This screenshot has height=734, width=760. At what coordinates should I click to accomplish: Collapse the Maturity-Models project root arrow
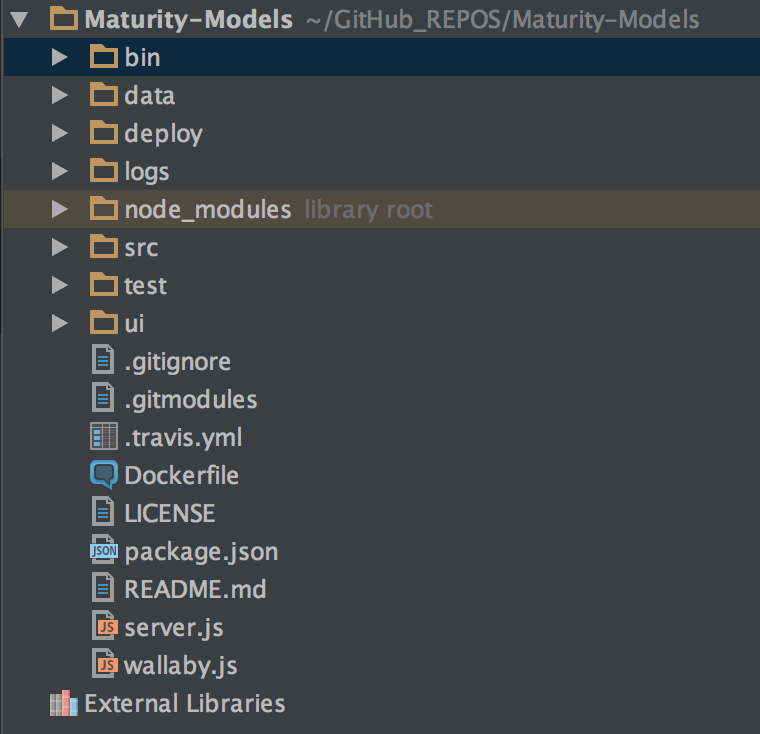coord(18,19)
